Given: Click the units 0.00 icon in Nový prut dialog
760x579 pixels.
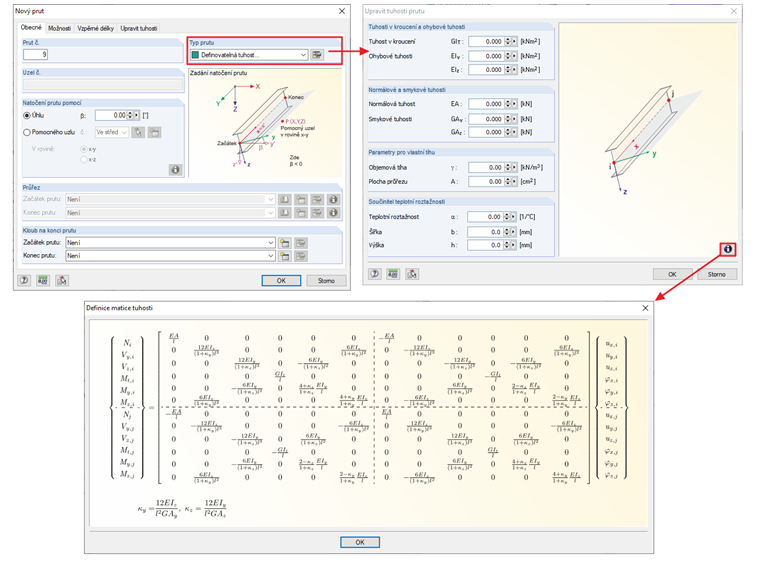Looking at the screenshot, I should point(43,280).
